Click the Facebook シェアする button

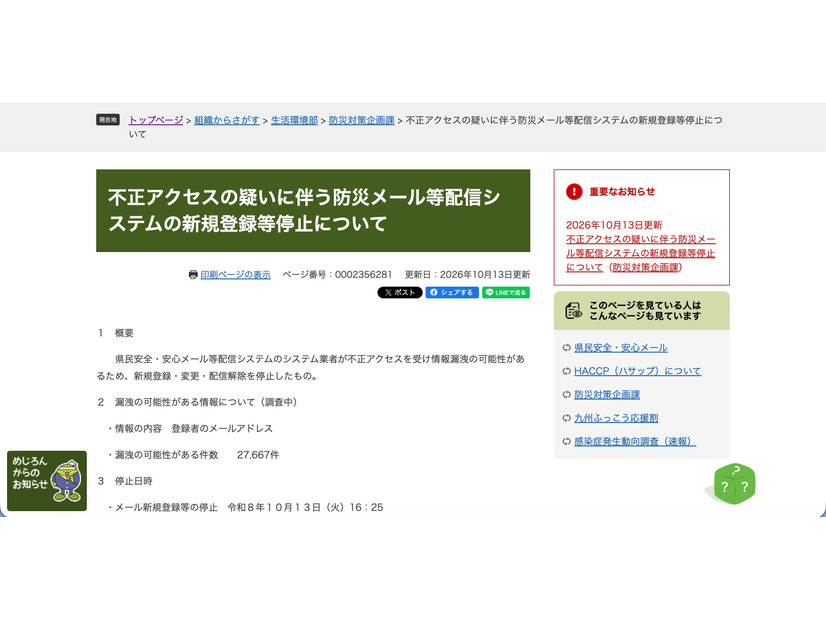(452, 292)
